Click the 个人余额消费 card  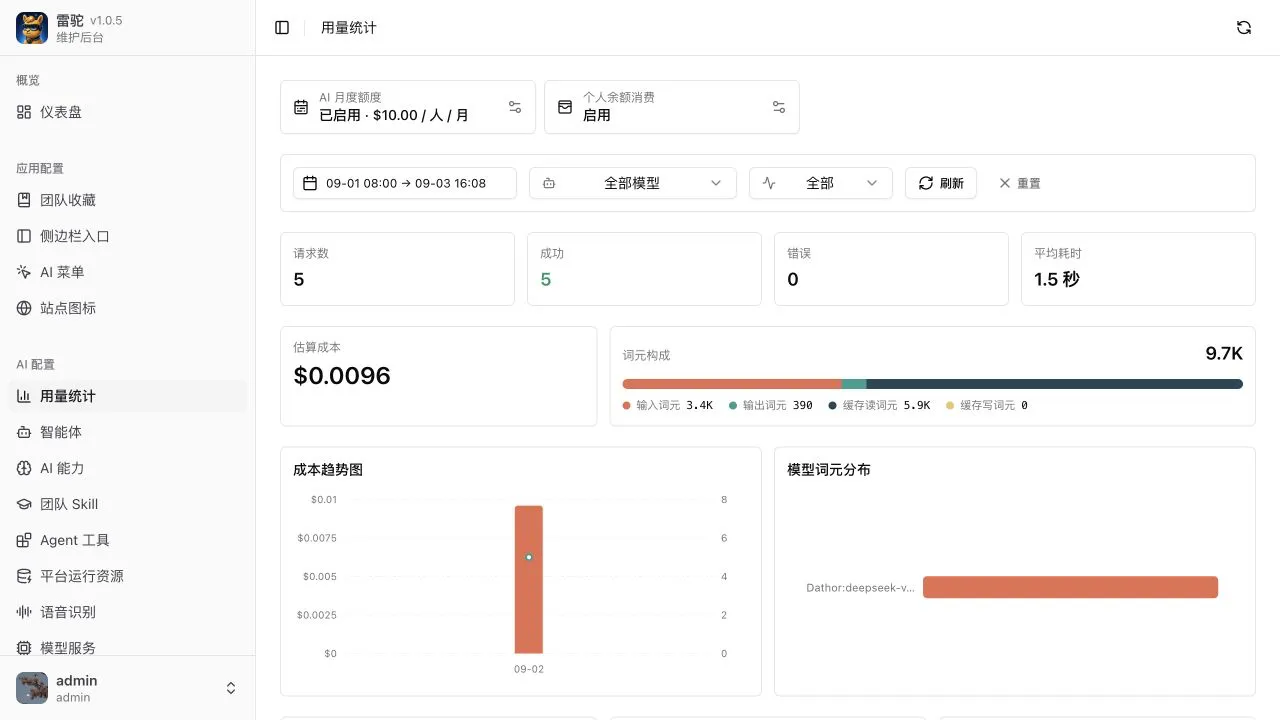672,107
